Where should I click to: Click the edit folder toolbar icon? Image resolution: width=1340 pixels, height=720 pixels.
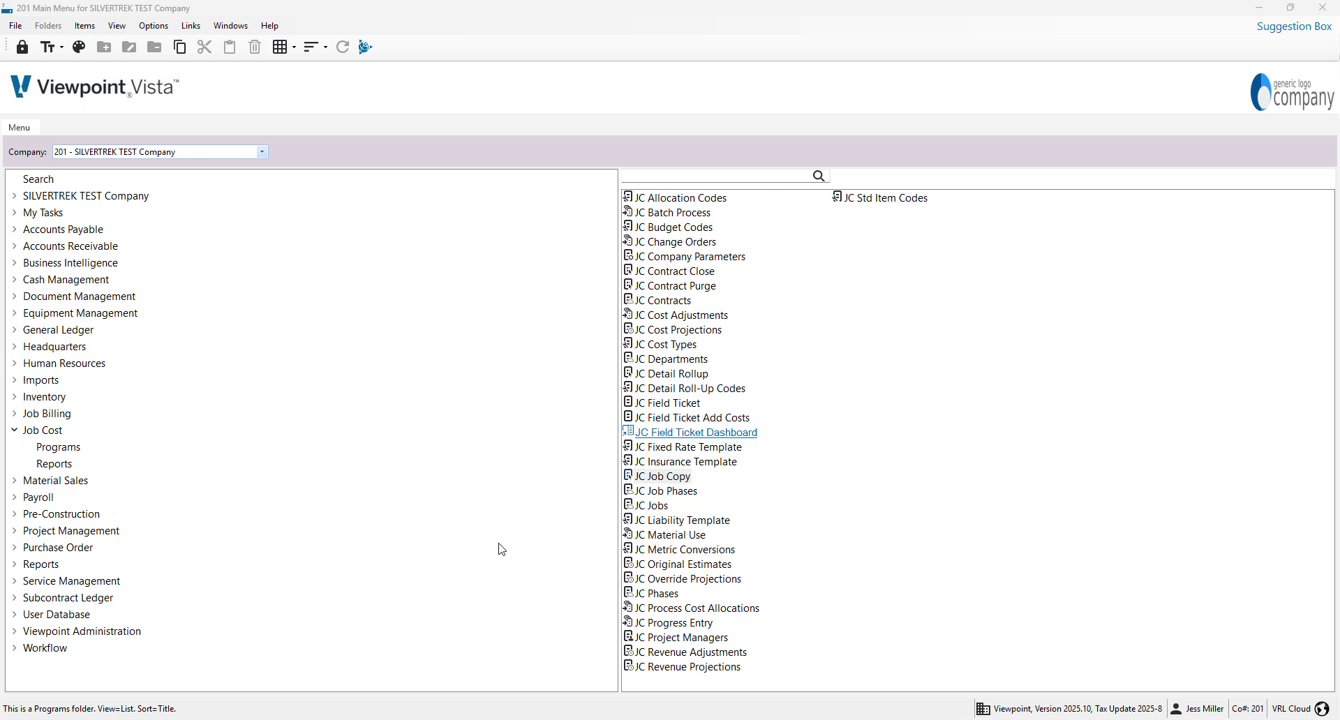pos(129,47)
